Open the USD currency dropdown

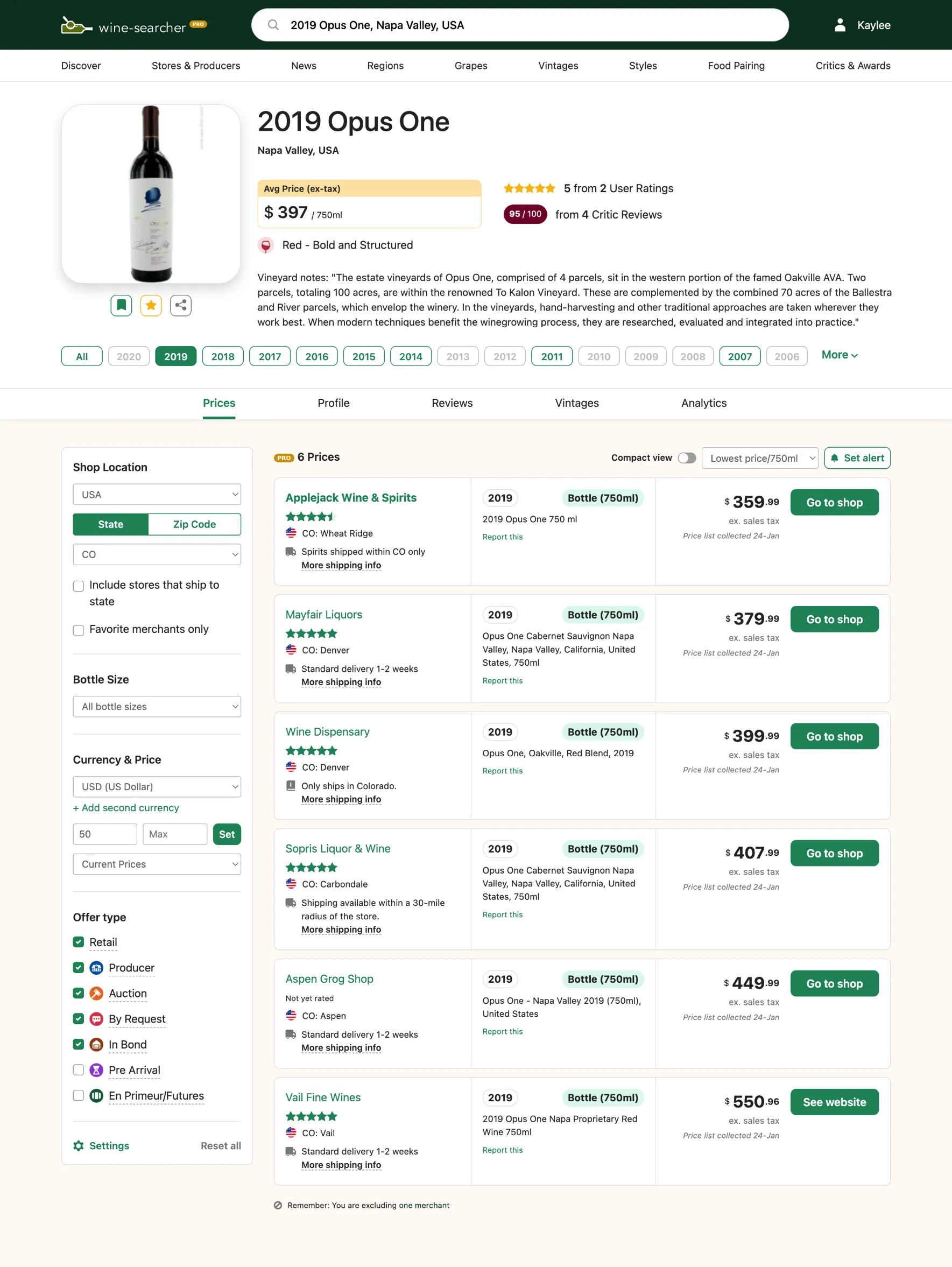tap(157, 786)
